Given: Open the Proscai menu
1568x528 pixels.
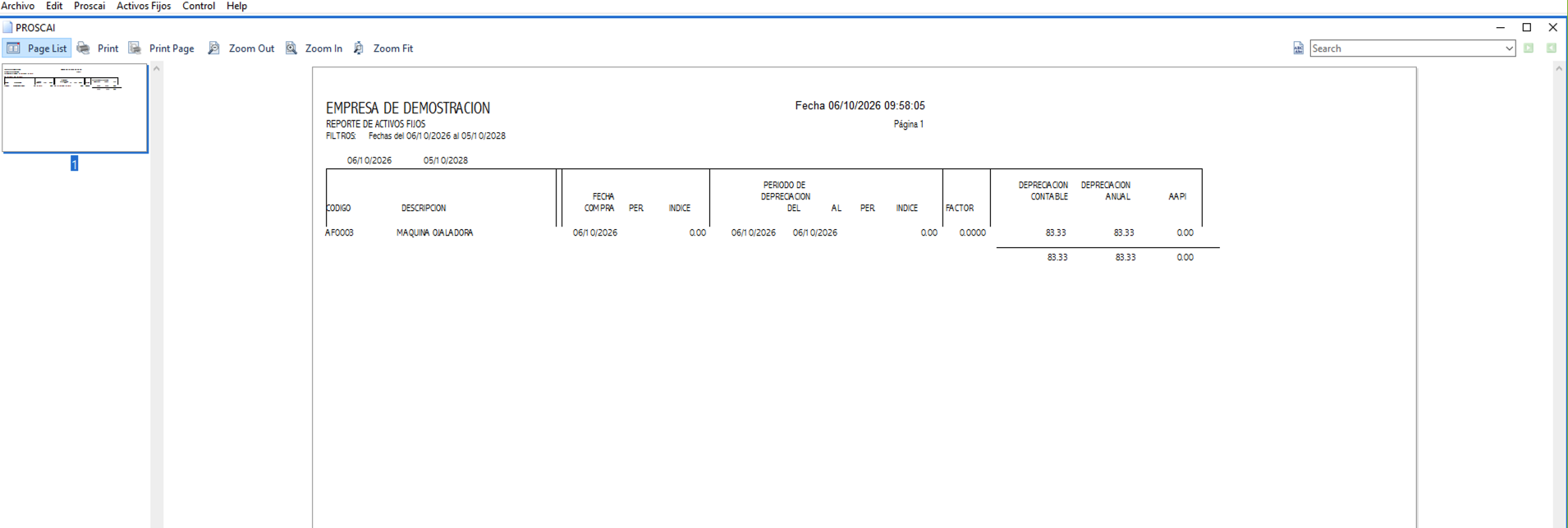Looking at the screenshot, I should coord(89,6).
